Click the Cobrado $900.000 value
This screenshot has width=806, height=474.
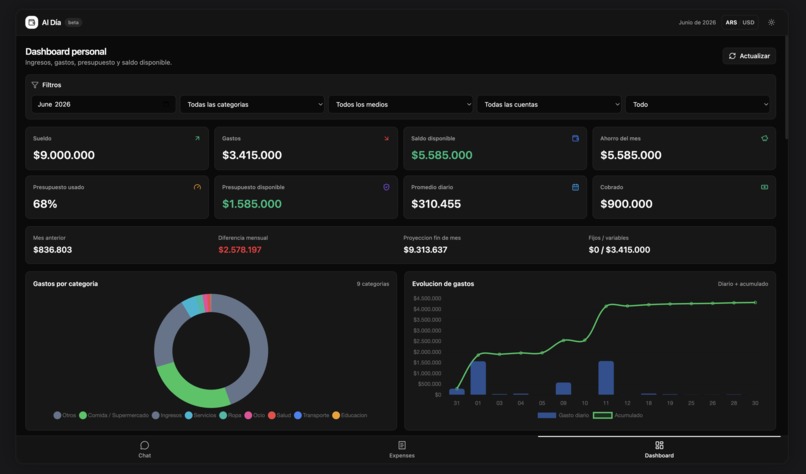[x=626, y=204]
